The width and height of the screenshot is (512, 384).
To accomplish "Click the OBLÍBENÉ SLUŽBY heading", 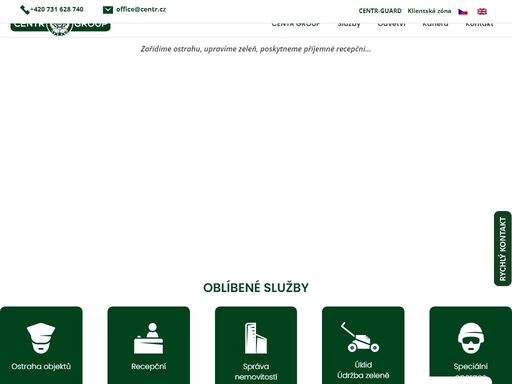I will point(256,288).
